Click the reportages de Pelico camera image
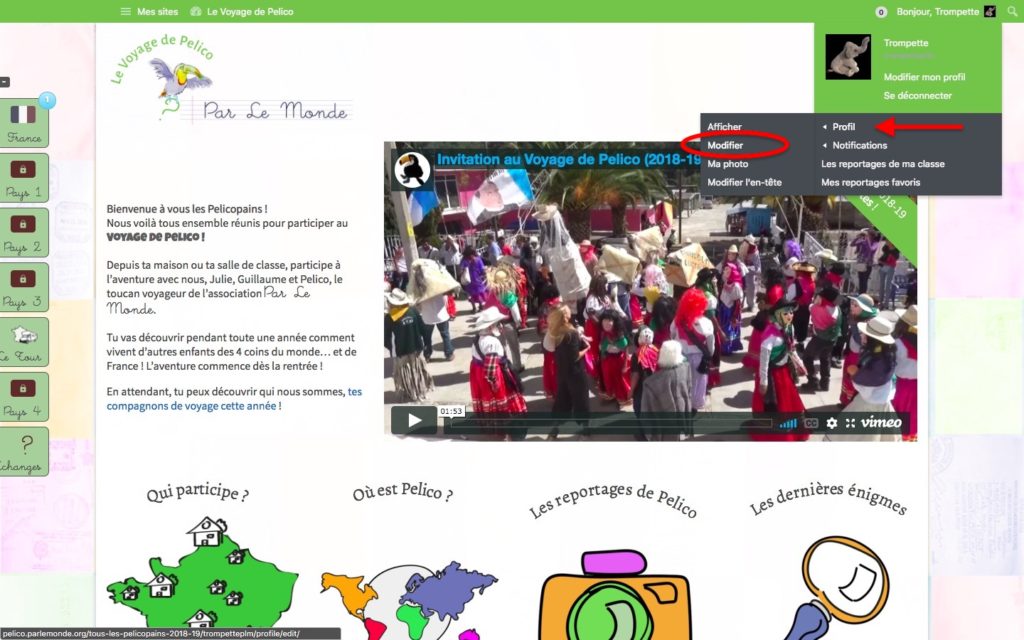 point(615,596)
